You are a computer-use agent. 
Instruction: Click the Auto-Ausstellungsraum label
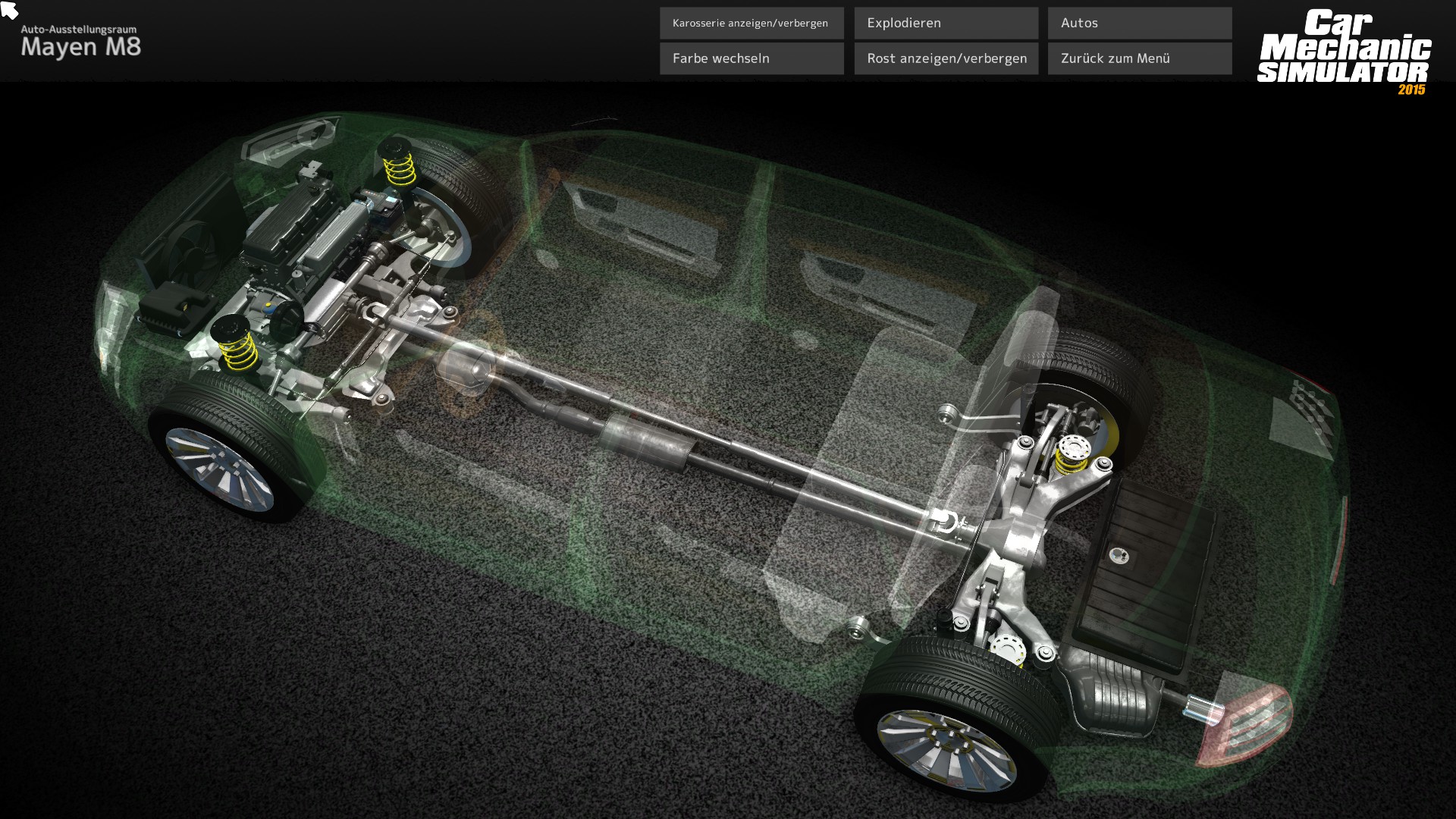tap(78, 30)
